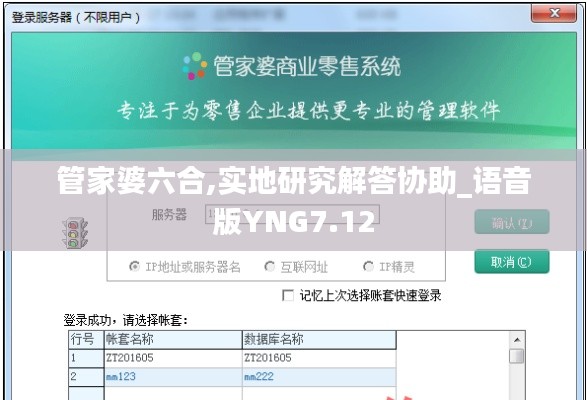Select the ZT201605 account set name cell
The image size is (587, 400).
[173, 358]
